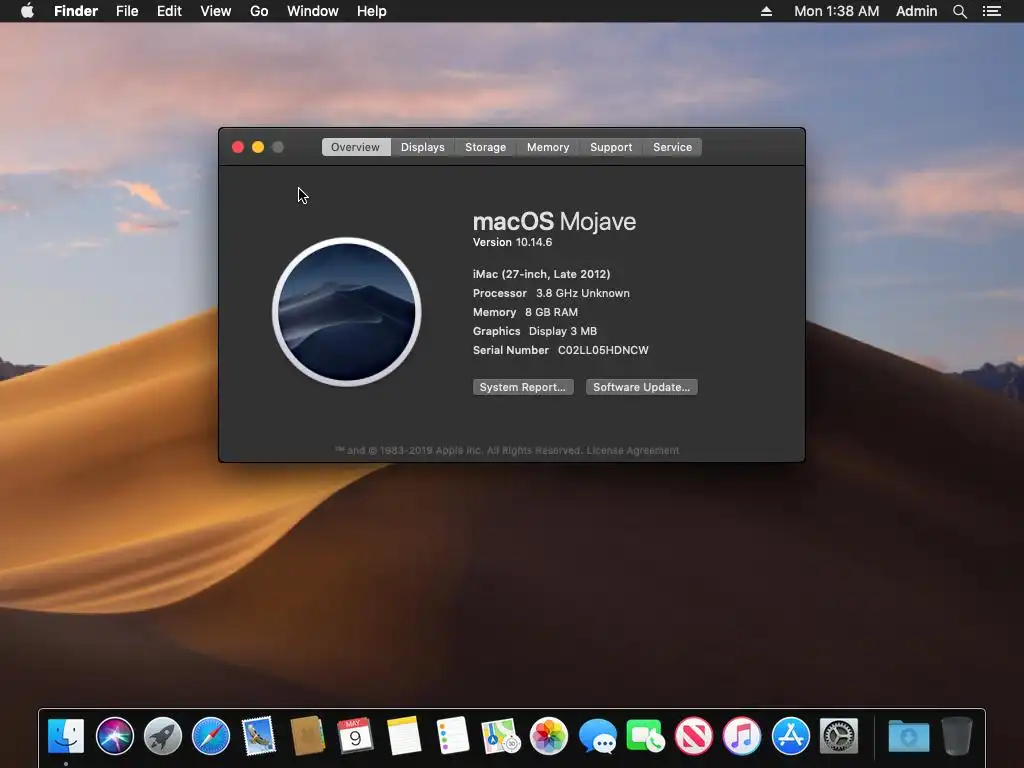This screenshot has height=768, width=1024.
Task: Click the Software Update... button
Action: tap(641, 387)
